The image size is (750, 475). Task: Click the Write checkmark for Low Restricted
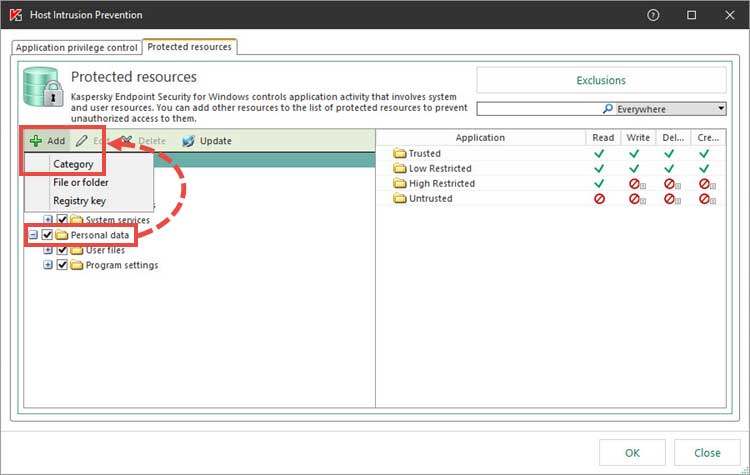coord(634,168)
